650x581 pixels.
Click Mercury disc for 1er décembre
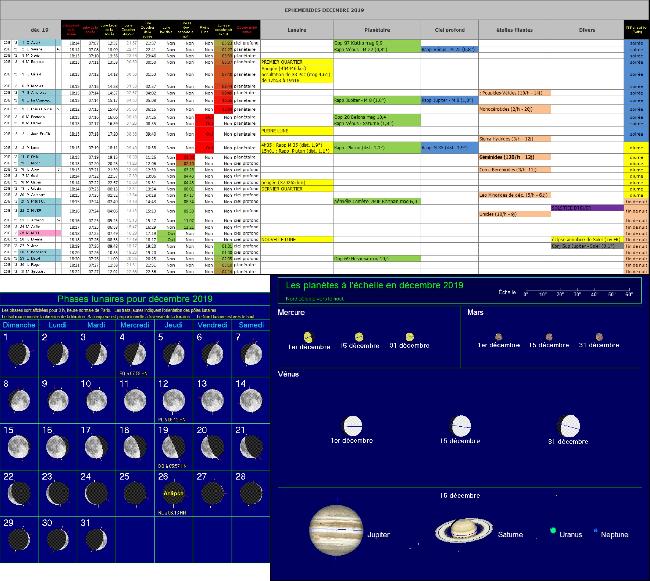(308, 337)
